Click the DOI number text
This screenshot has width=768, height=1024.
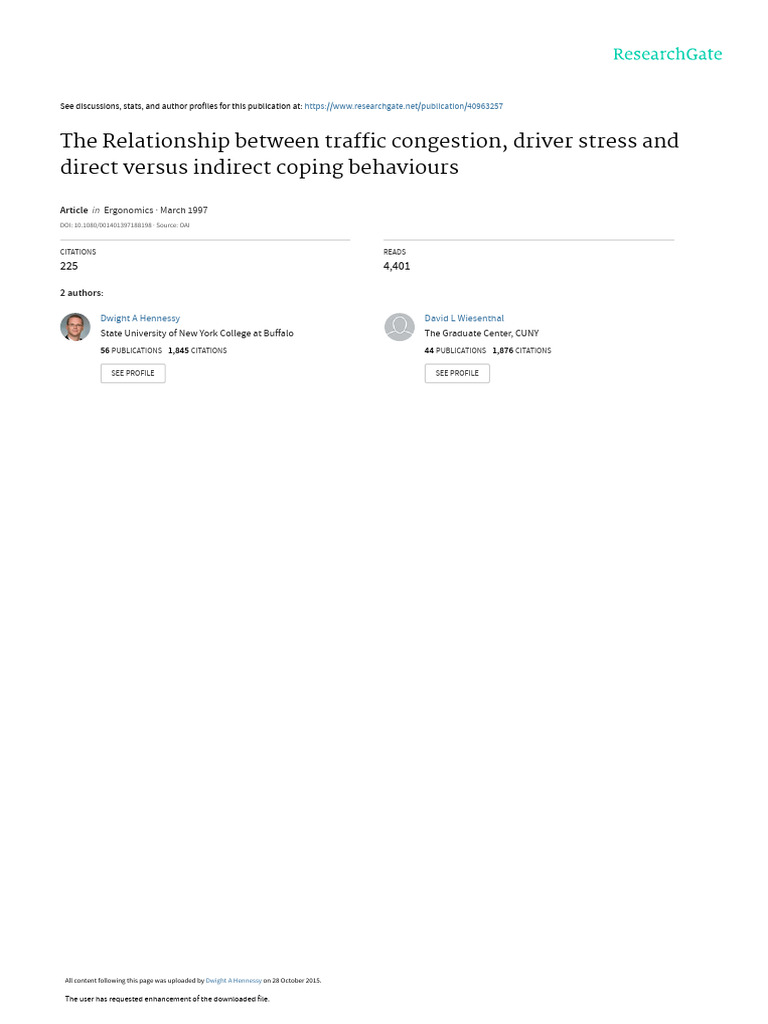point(106,225)
